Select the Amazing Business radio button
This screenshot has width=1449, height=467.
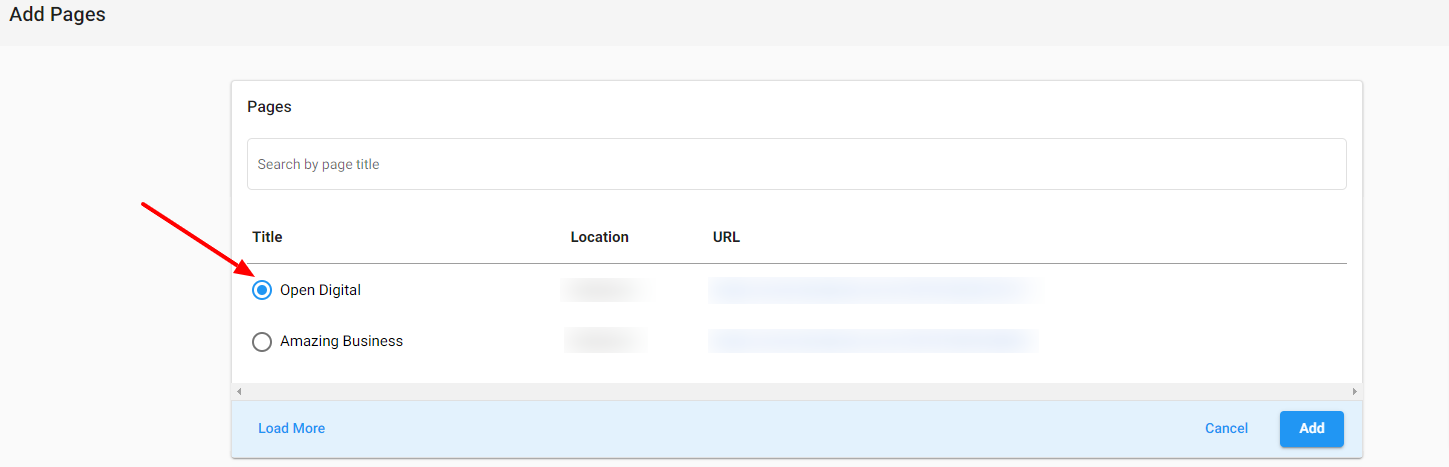click(x=262, y=342)
